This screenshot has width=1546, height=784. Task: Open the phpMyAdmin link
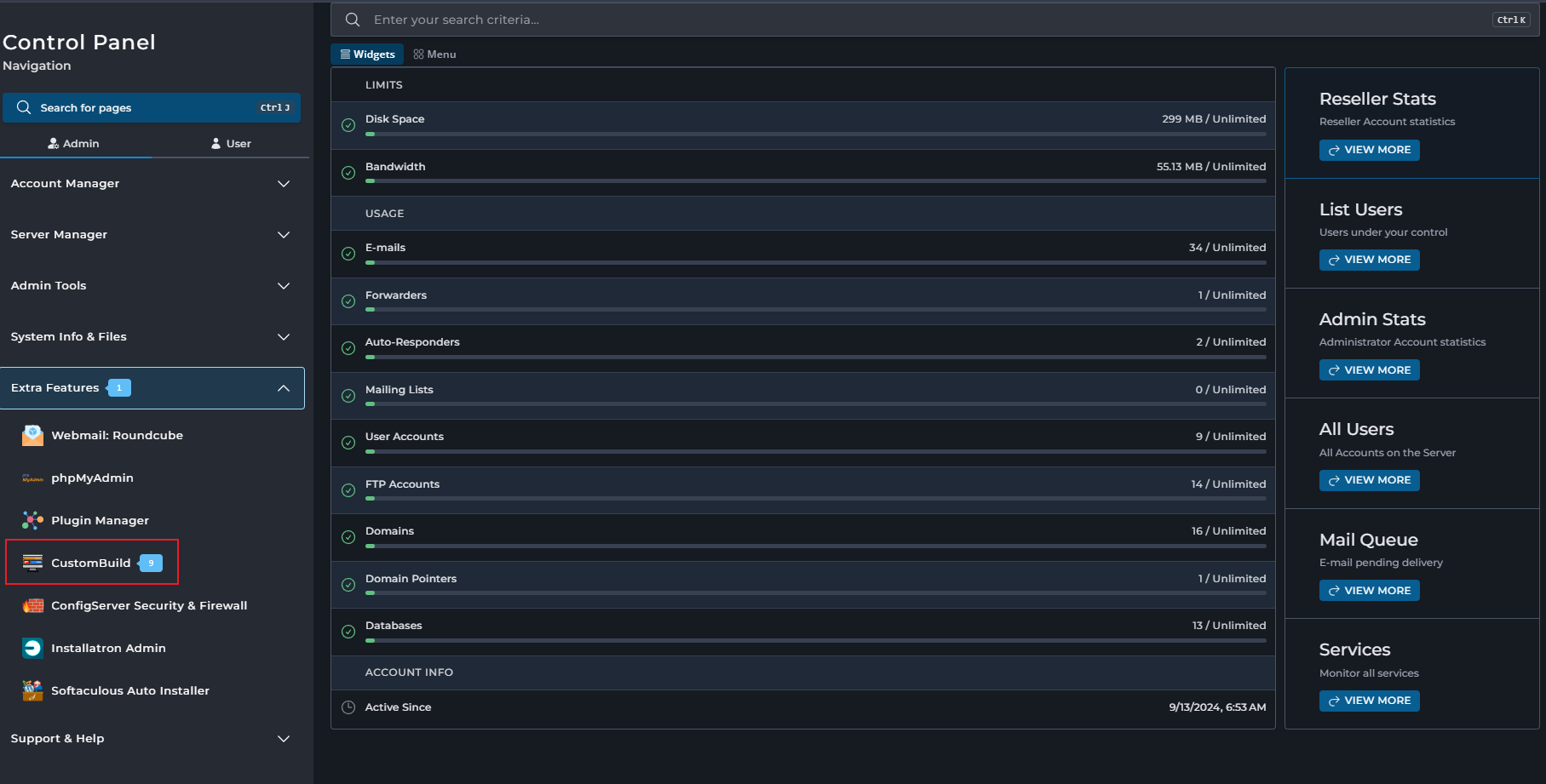92,478
